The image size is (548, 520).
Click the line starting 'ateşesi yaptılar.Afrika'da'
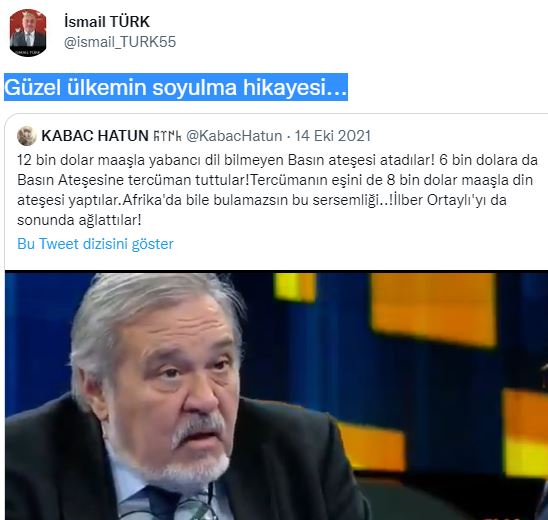pos(262,200)
